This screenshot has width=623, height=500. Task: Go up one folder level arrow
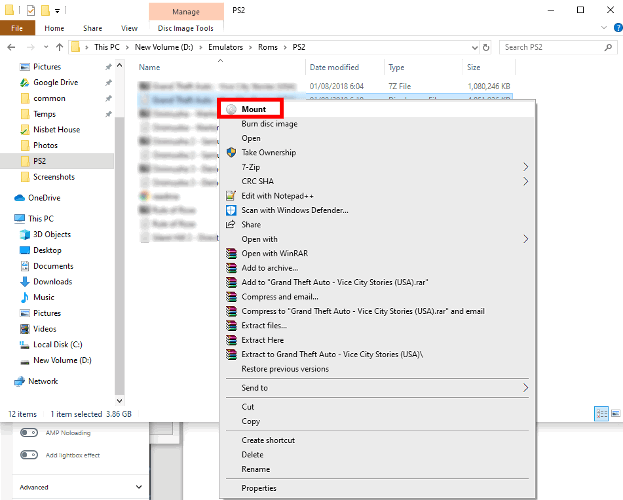click(x=60, y=47)
